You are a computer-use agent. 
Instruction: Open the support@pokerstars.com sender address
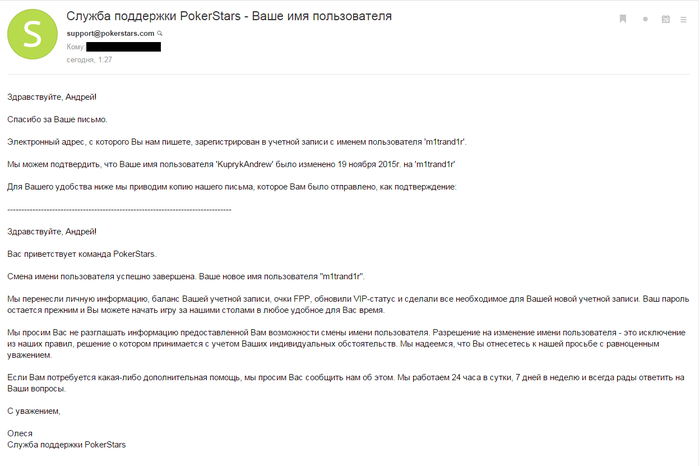coord(110,34)
